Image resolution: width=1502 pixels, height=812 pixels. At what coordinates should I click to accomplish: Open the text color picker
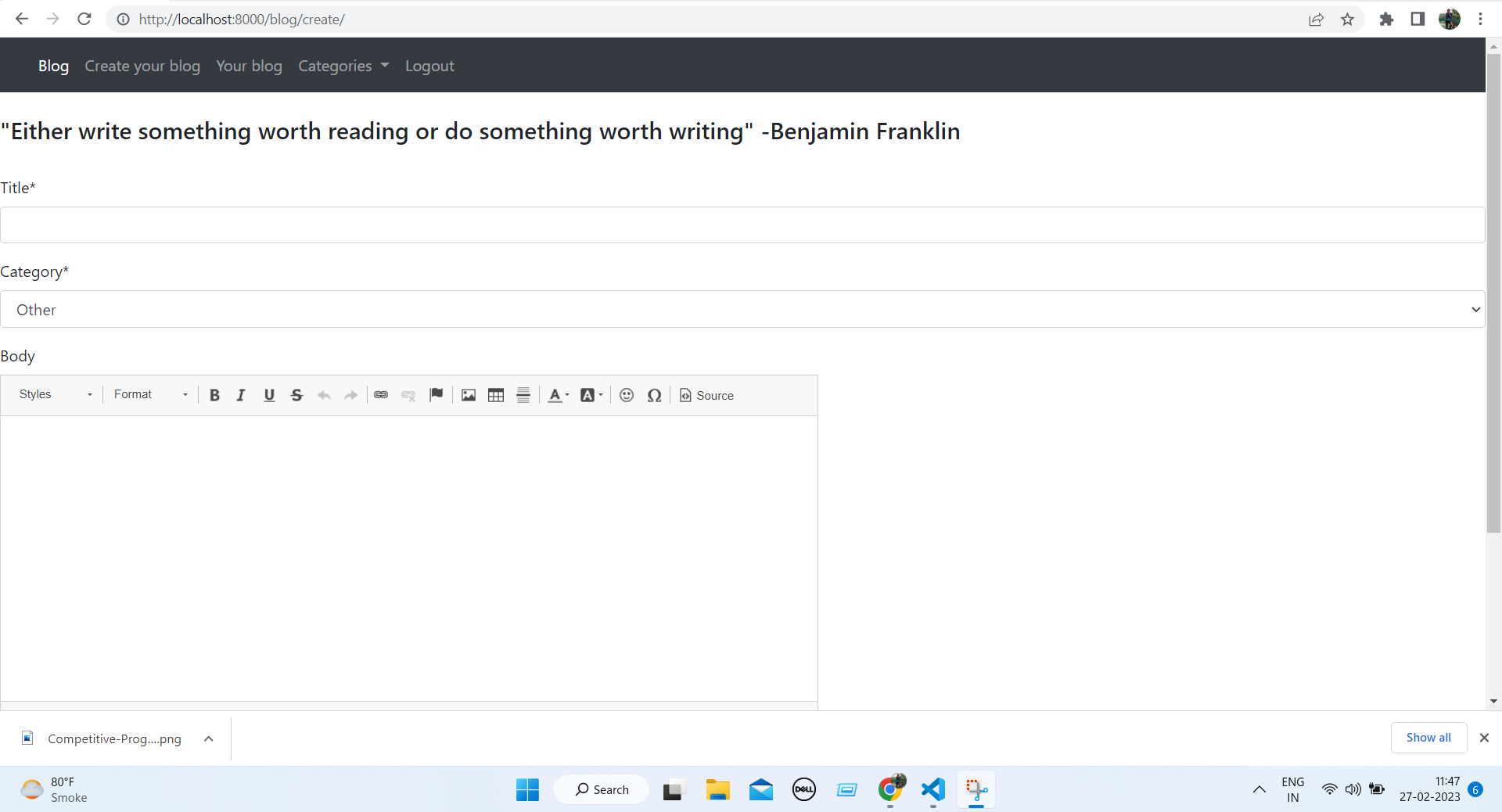tap(559, 395)
